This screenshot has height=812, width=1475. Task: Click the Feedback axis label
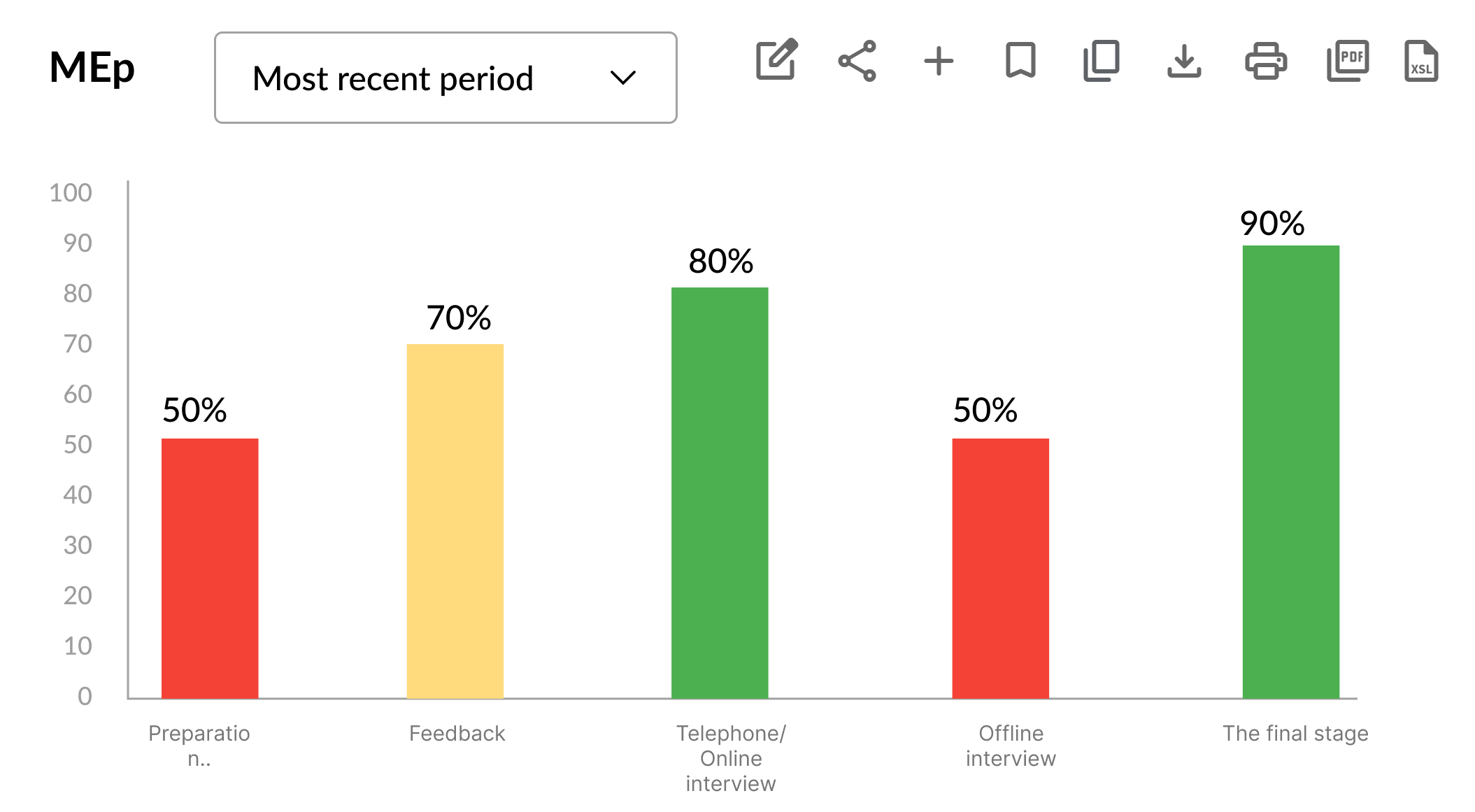[x=457, y=733]
